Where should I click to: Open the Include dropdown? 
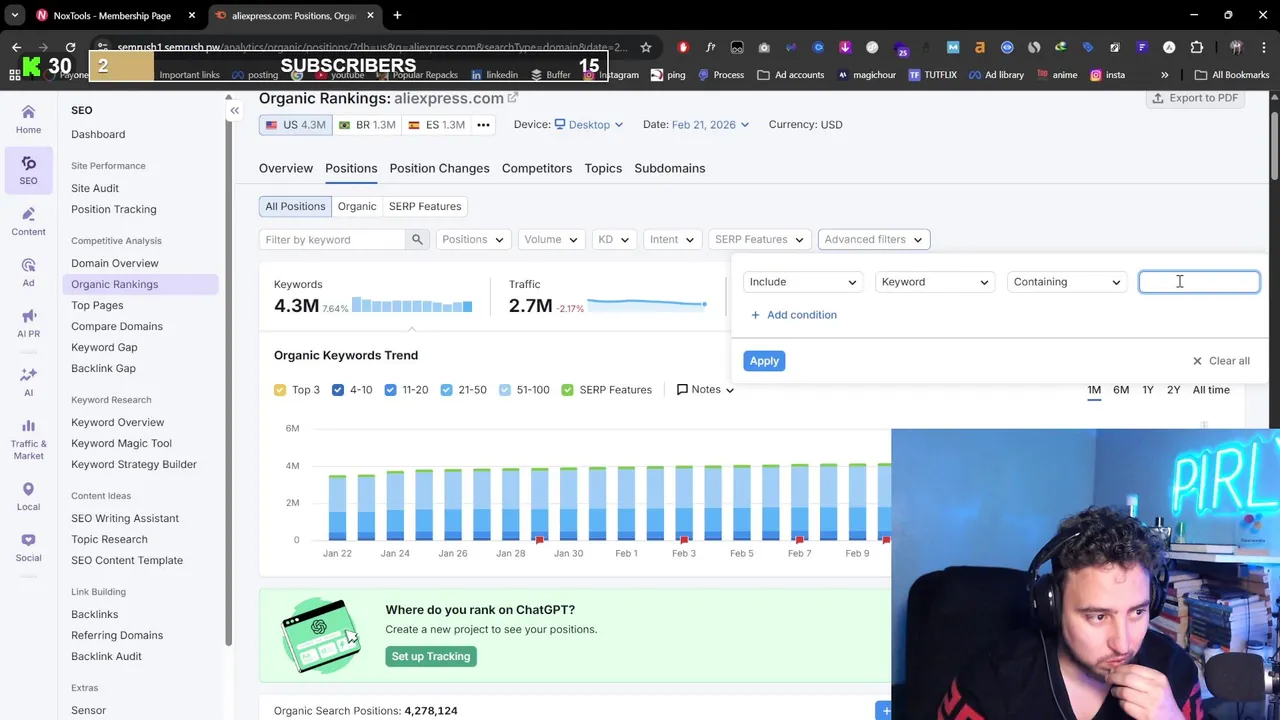803,282
